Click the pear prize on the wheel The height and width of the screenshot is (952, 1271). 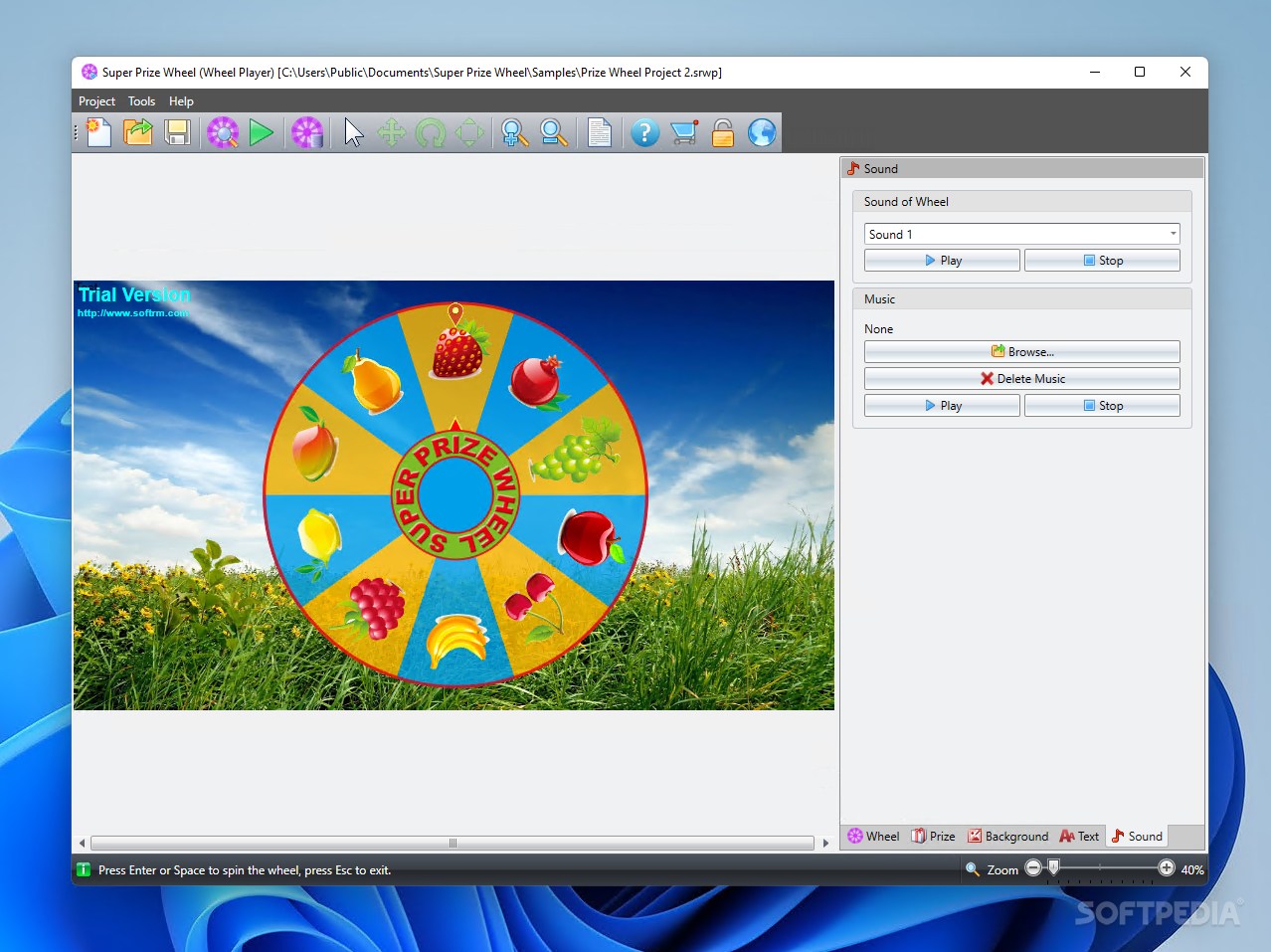(373, 382)
